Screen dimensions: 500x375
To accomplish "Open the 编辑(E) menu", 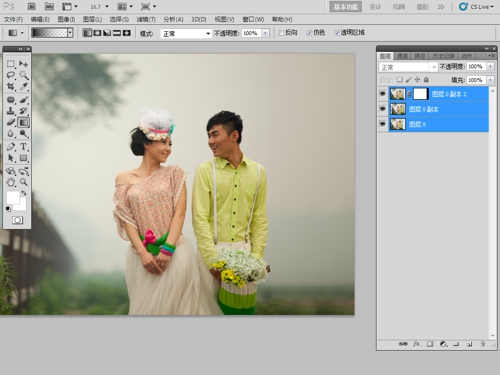I will (x=40, y=19).
